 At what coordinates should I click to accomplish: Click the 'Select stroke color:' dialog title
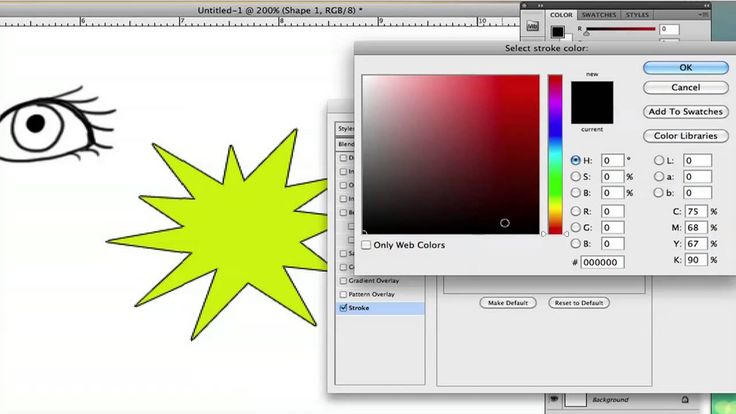pos(546,48)
